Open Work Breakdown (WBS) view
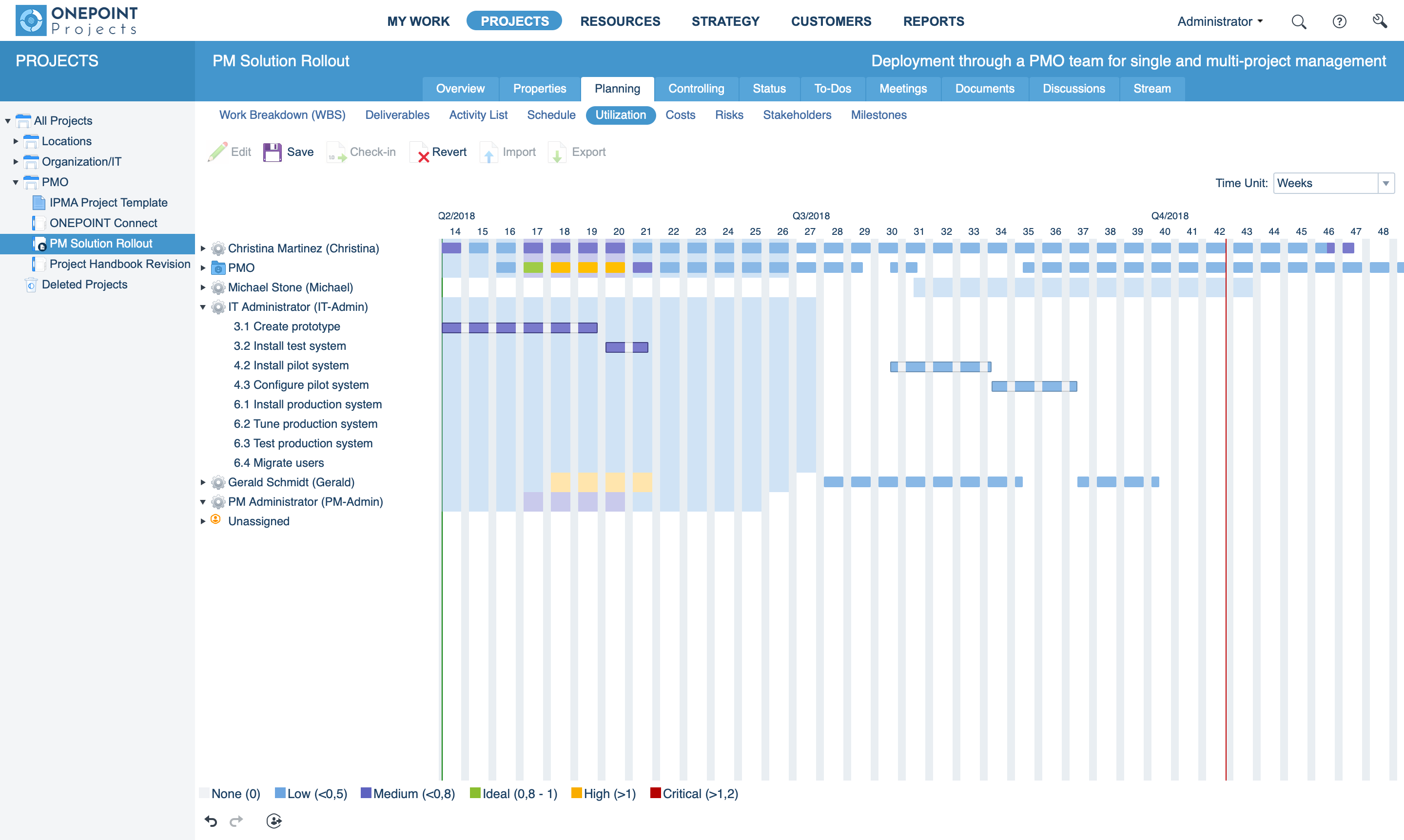This screenshot has height=840, width=1404. (x=282, y=115)
